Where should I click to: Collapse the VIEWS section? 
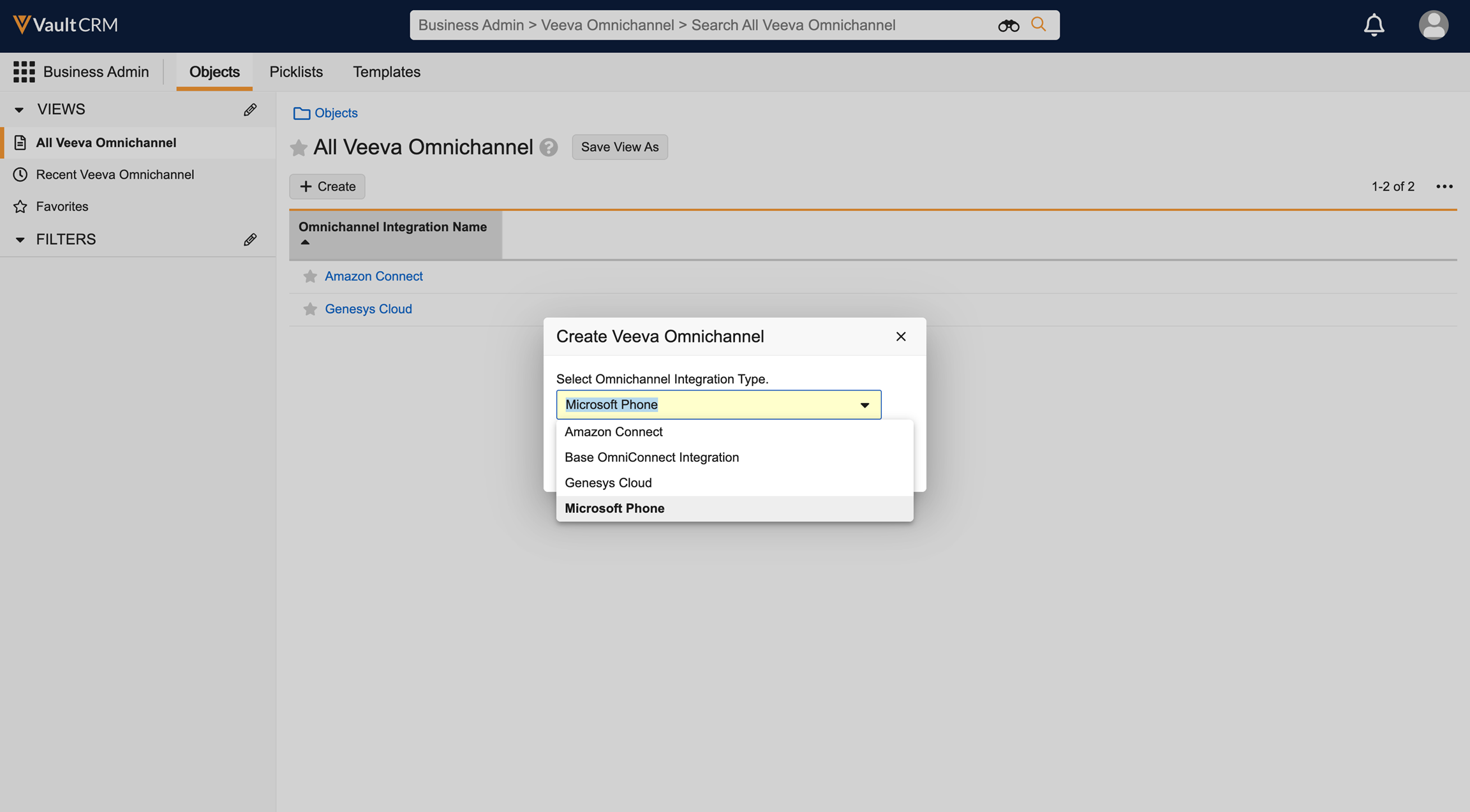click(x=19, y=110)
